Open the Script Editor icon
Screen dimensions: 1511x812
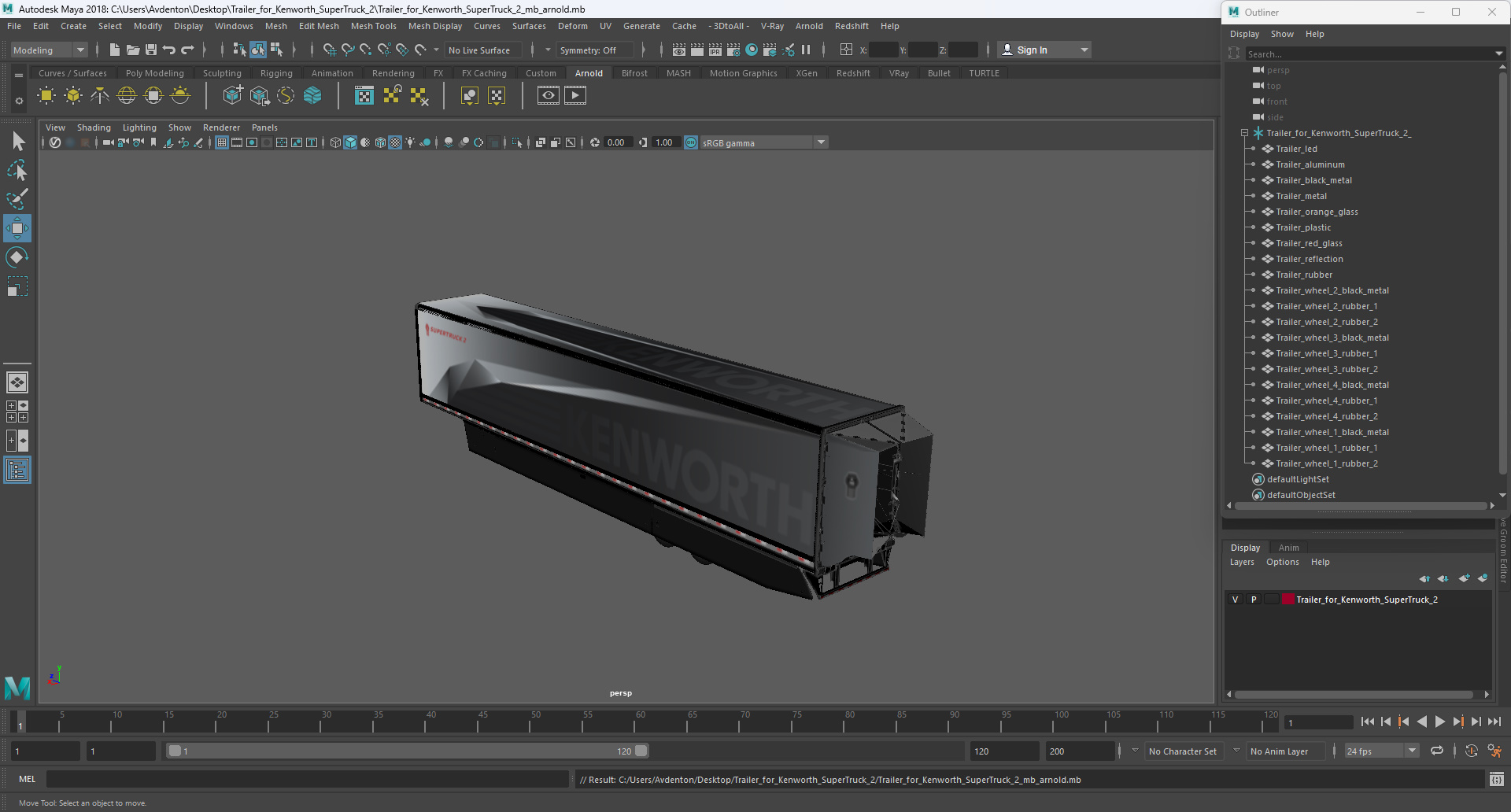pos(1496,780)
